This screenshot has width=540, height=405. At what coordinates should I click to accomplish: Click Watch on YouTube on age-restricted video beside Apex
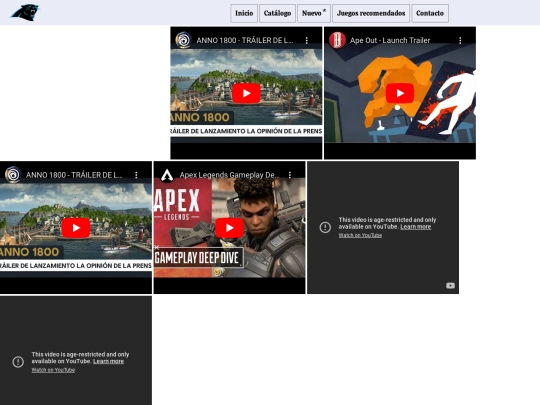(x=360, y=235)
